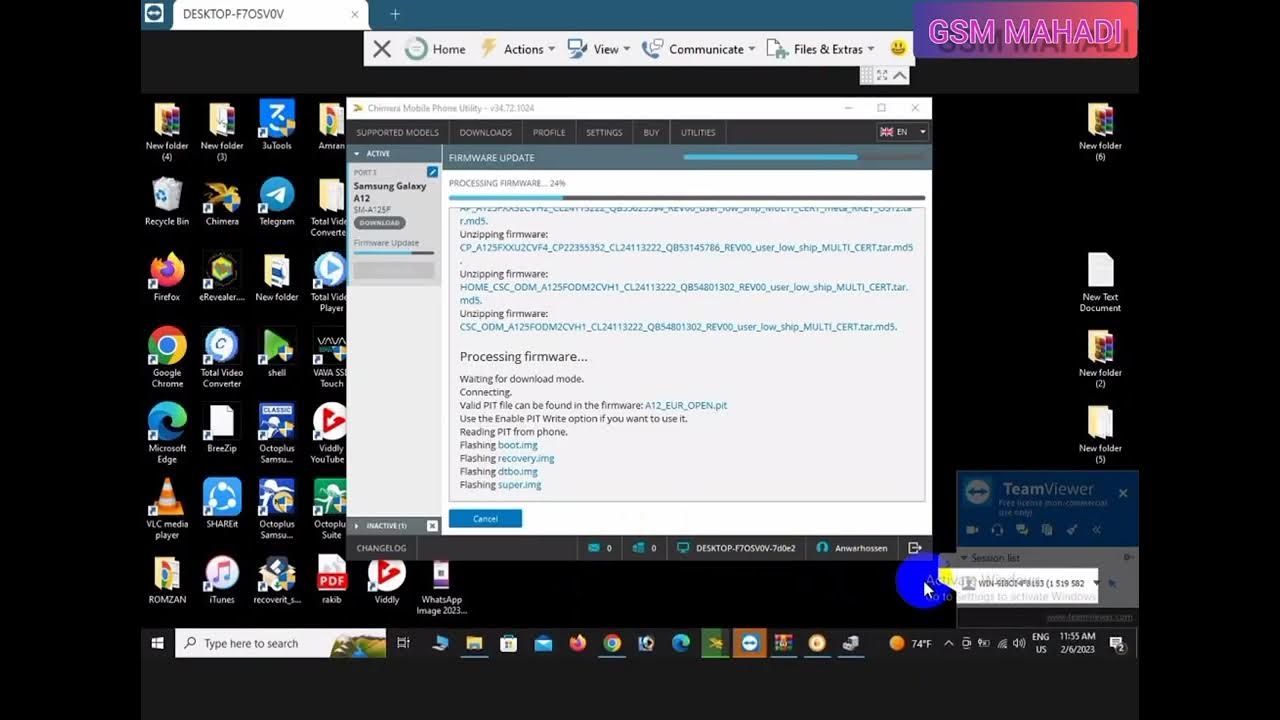Image resolution: width=1280 pixels, height=720 pixels.
Task: Click the edit pencil icon on Port 1
Action: [x=432, y=172]
